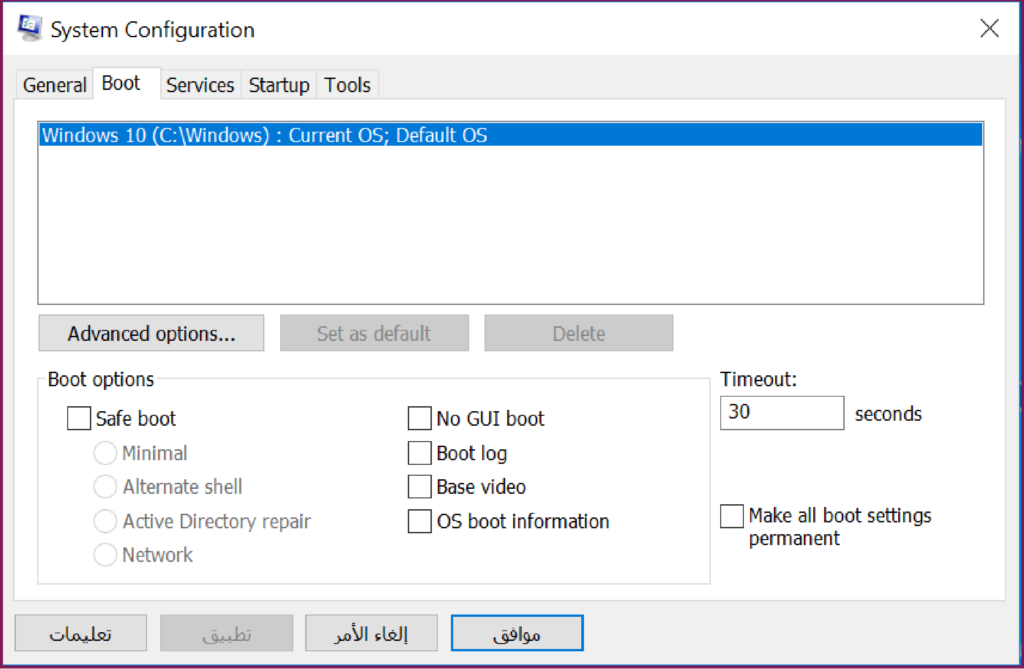Select the Windows 10 (C:\Windows) boot entry

(x=511, y=135)
